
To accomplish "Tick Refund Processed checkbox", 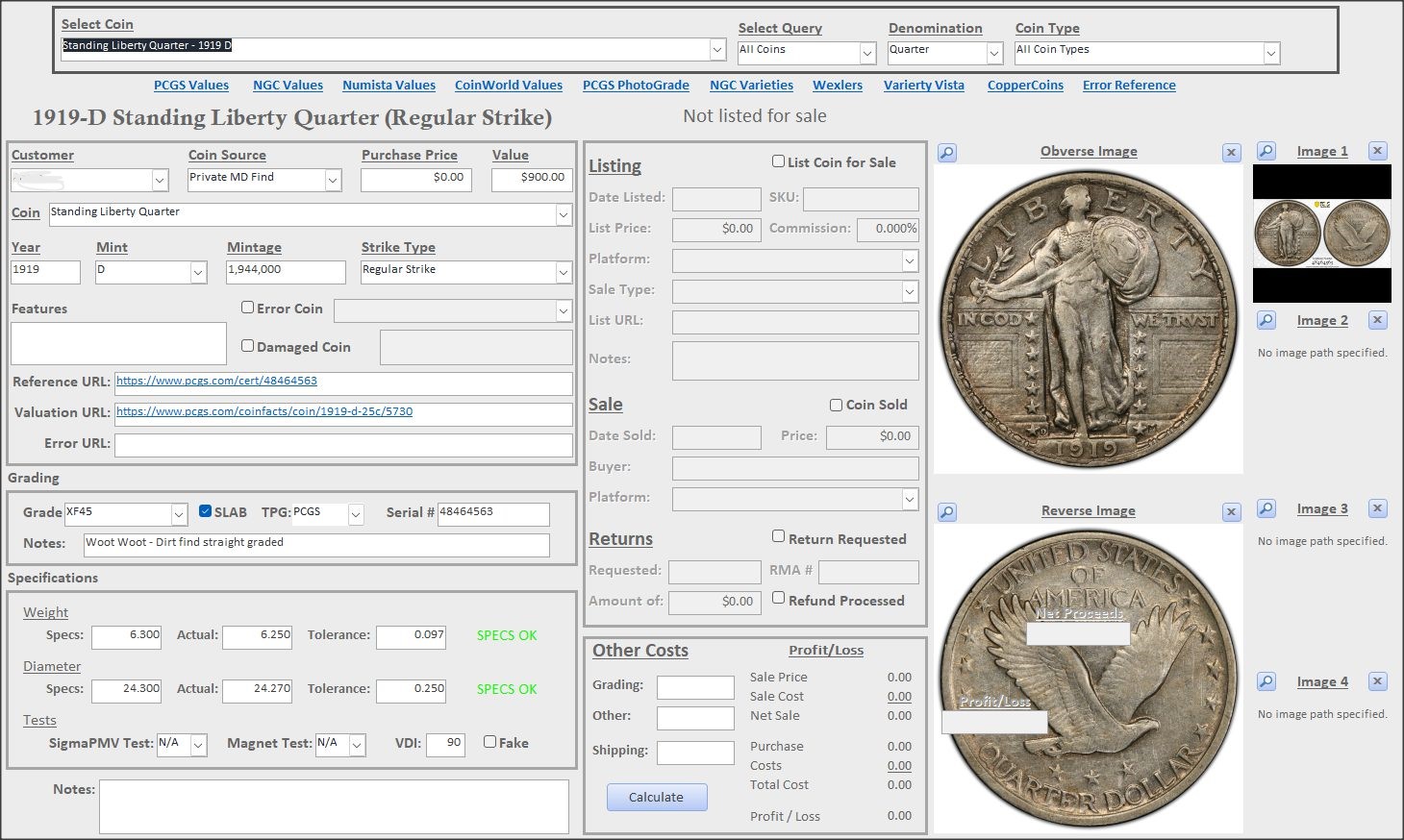I will [x=779, y=598].
